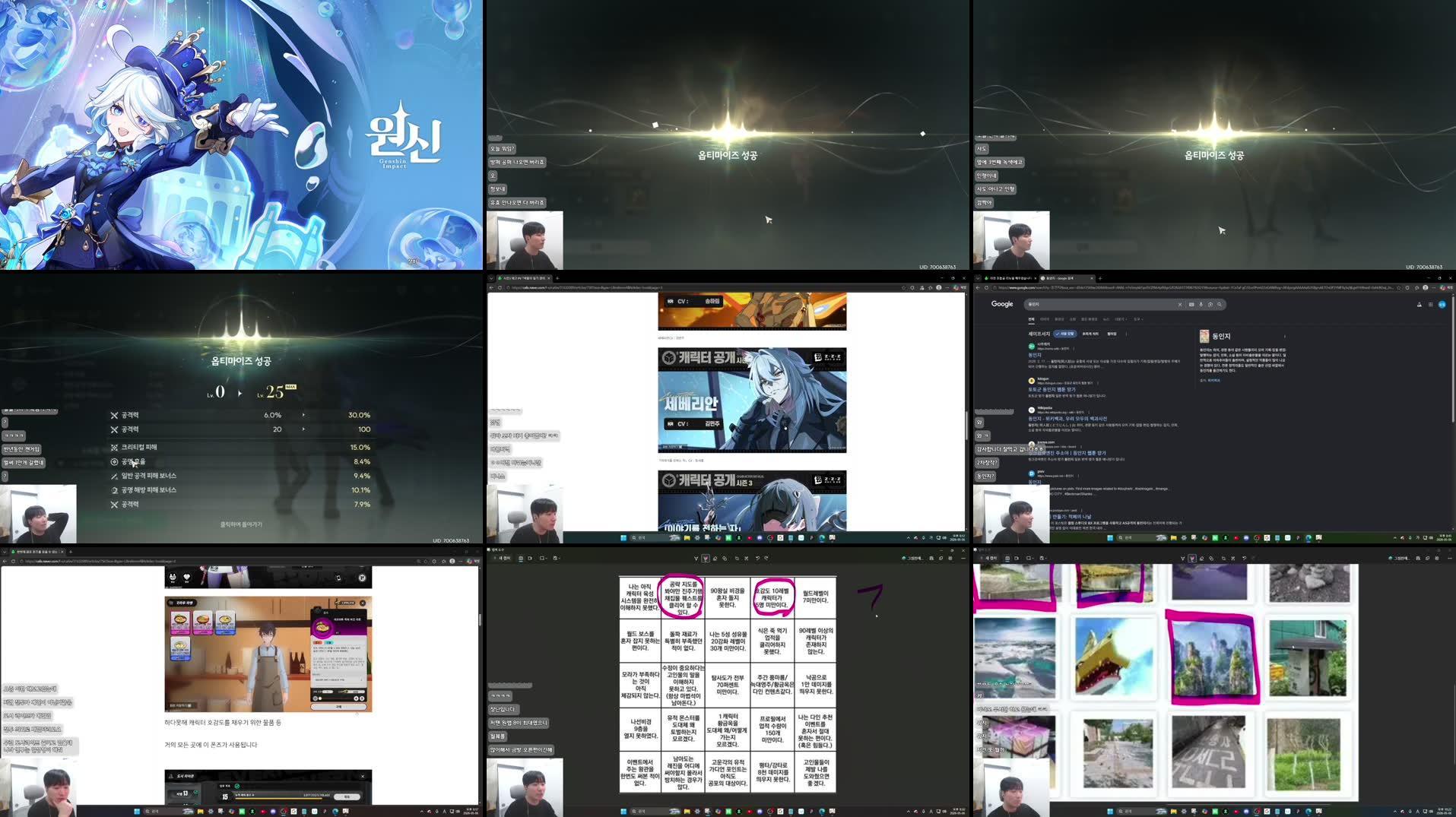This screenshot has height=817, width=1456.
Task: Switch to record mode in the photo-grid Snipping Tool
Action: tap(1017, 559)
